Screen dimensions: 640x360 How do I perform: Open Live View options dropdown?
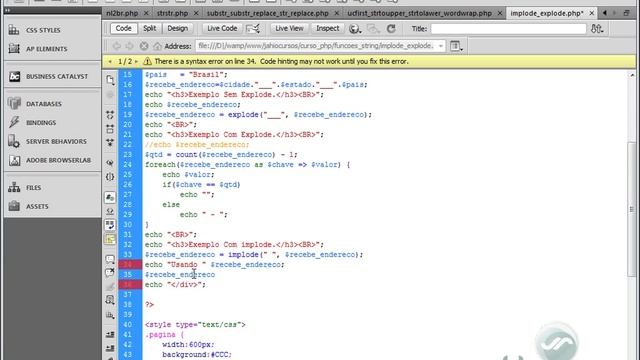tap(456, 46)
